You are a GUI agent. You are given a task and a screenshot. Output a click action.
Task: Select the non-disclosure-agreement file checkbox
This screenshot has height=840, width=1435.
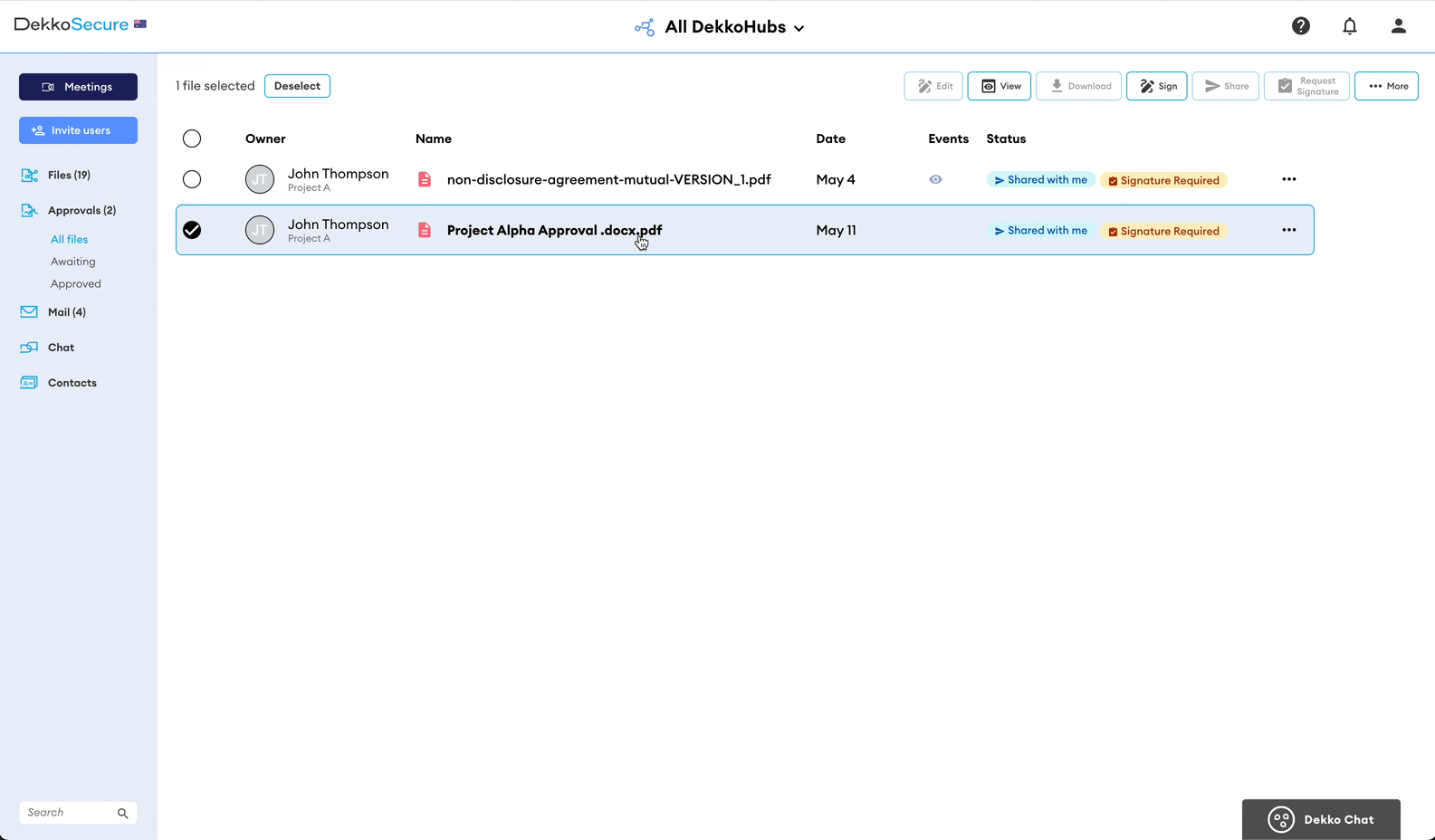[192, 179]
